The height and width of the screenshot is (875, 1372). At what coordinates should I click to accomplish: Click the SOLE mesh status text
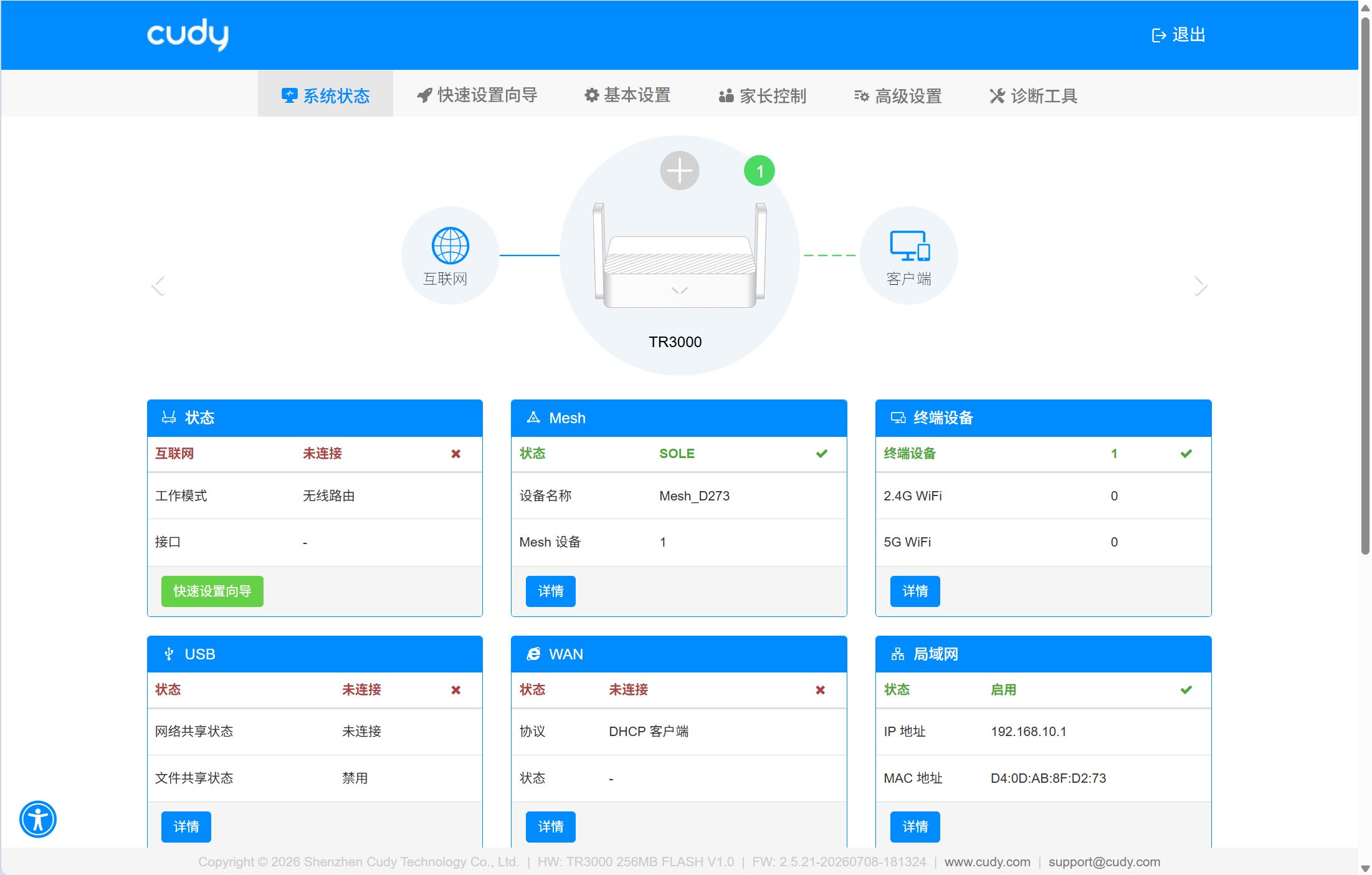677,454
